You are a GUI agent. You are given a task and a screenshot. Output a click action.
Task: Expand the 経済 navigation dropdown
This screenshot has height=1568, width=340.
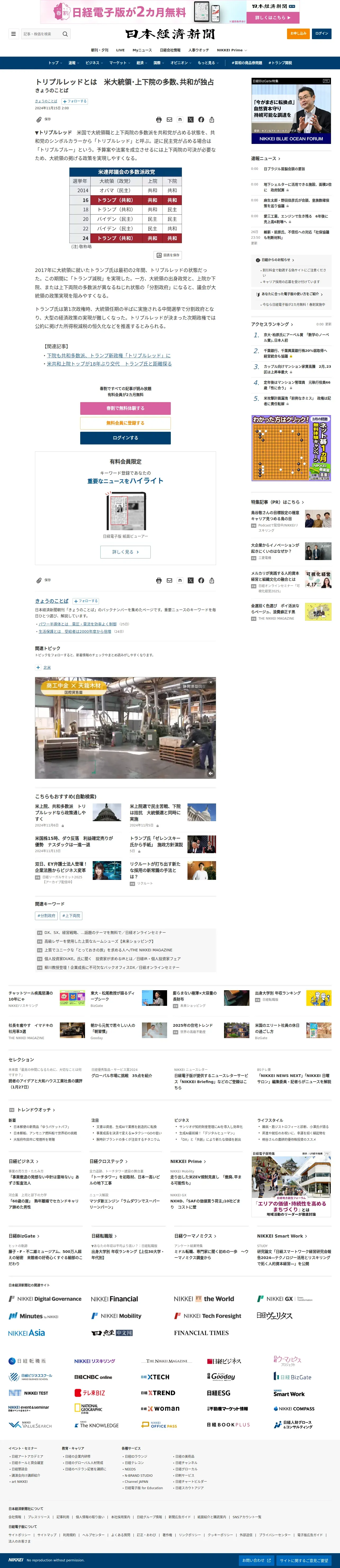click(141, 63)
